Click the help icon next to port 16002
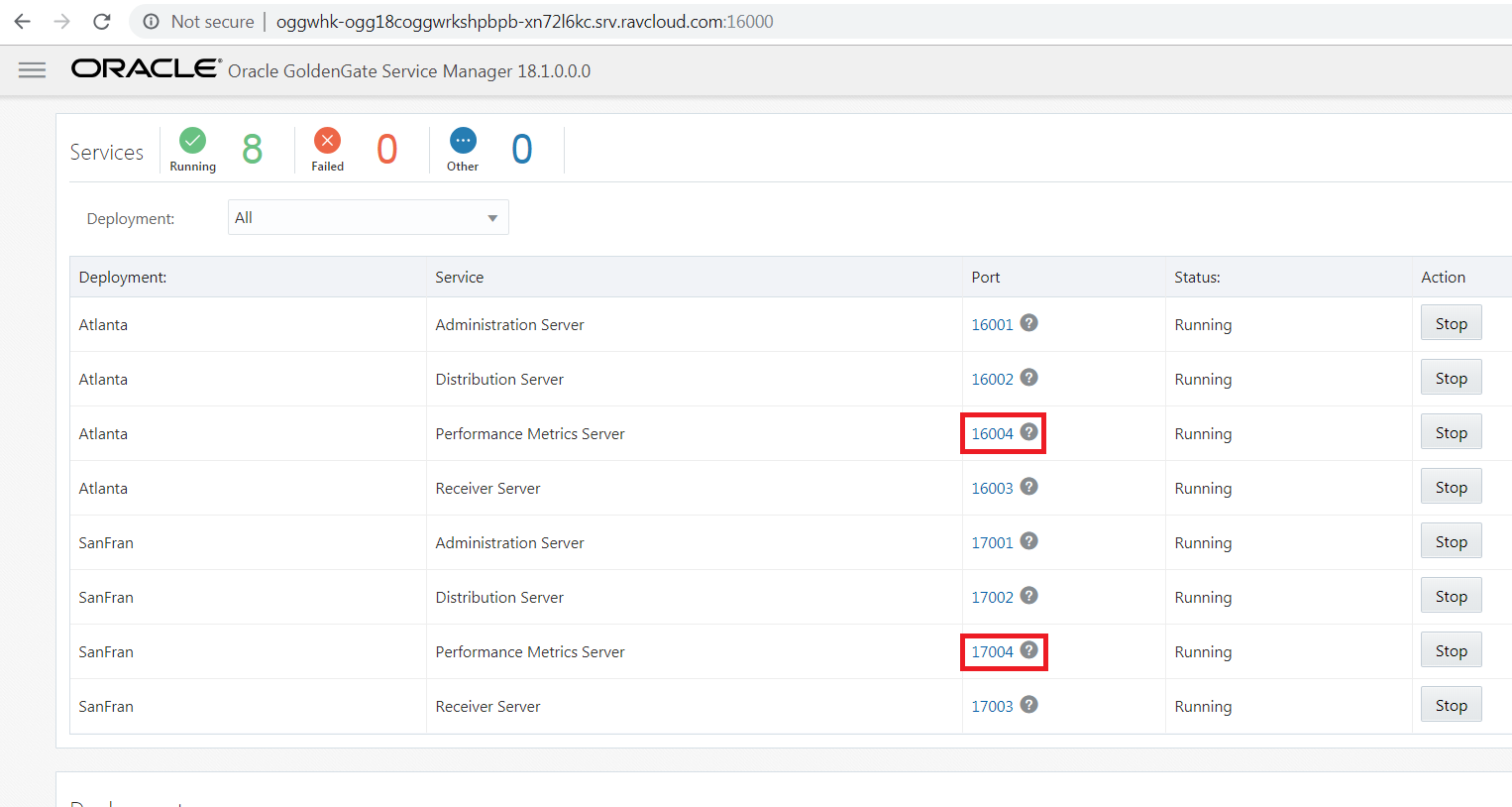This screenshot has width=1512, height=807. point(1029,378)
